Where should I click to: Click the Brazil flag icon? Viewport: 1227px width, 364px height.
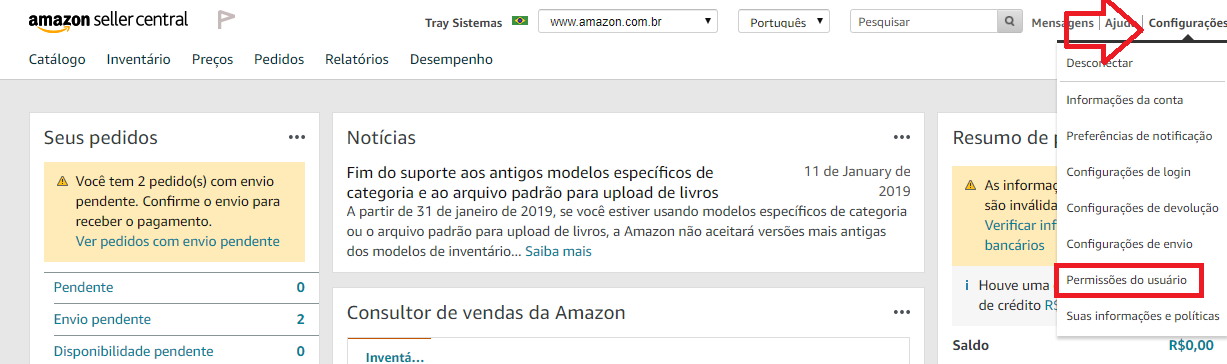pos(519,21)
